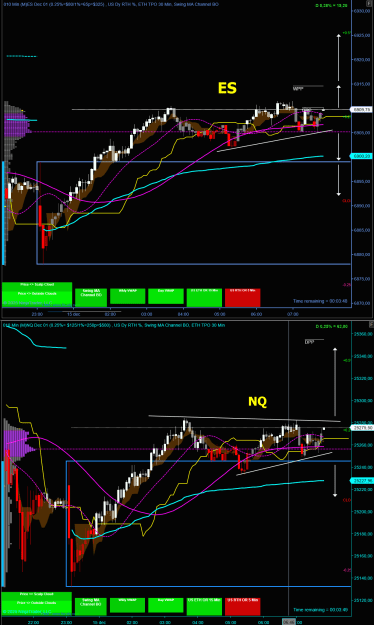Screen dimensions: 374x625
Task: Click the 6885.00 price label on ES axis
Action: pyautogui.click(x=362, y=230)
